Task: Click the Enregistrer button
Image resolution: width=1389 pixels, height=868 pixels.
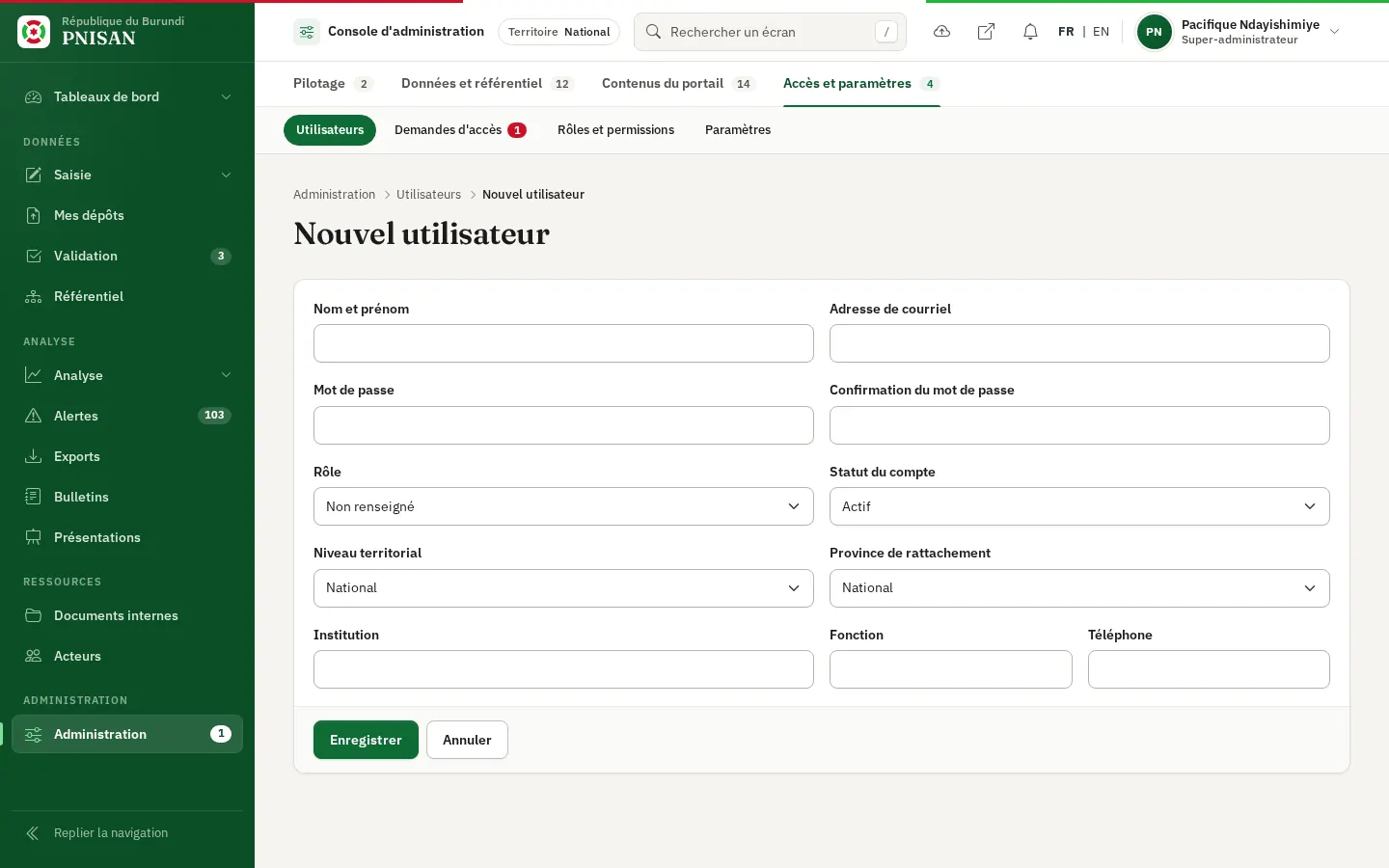Action: (366, 740)
